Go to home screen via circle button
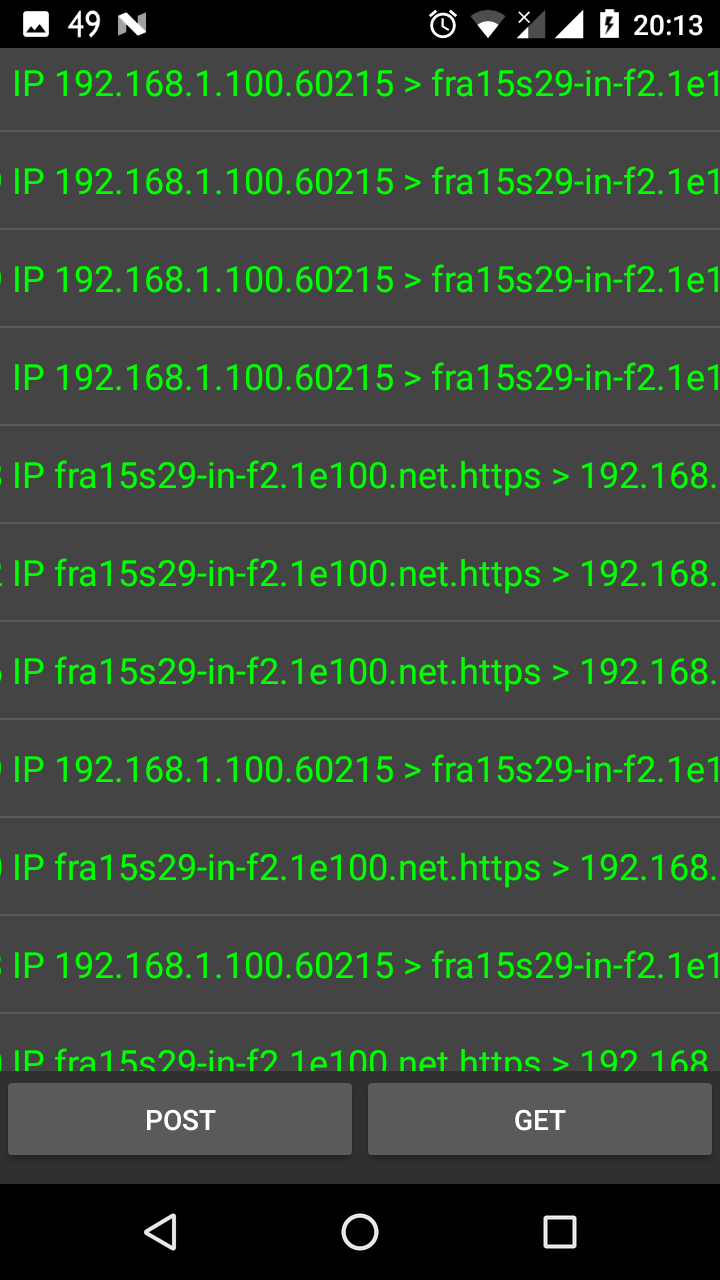The height and width of the screenshot is (1280, 720). pyautogui.click(x=360, y=1232)
